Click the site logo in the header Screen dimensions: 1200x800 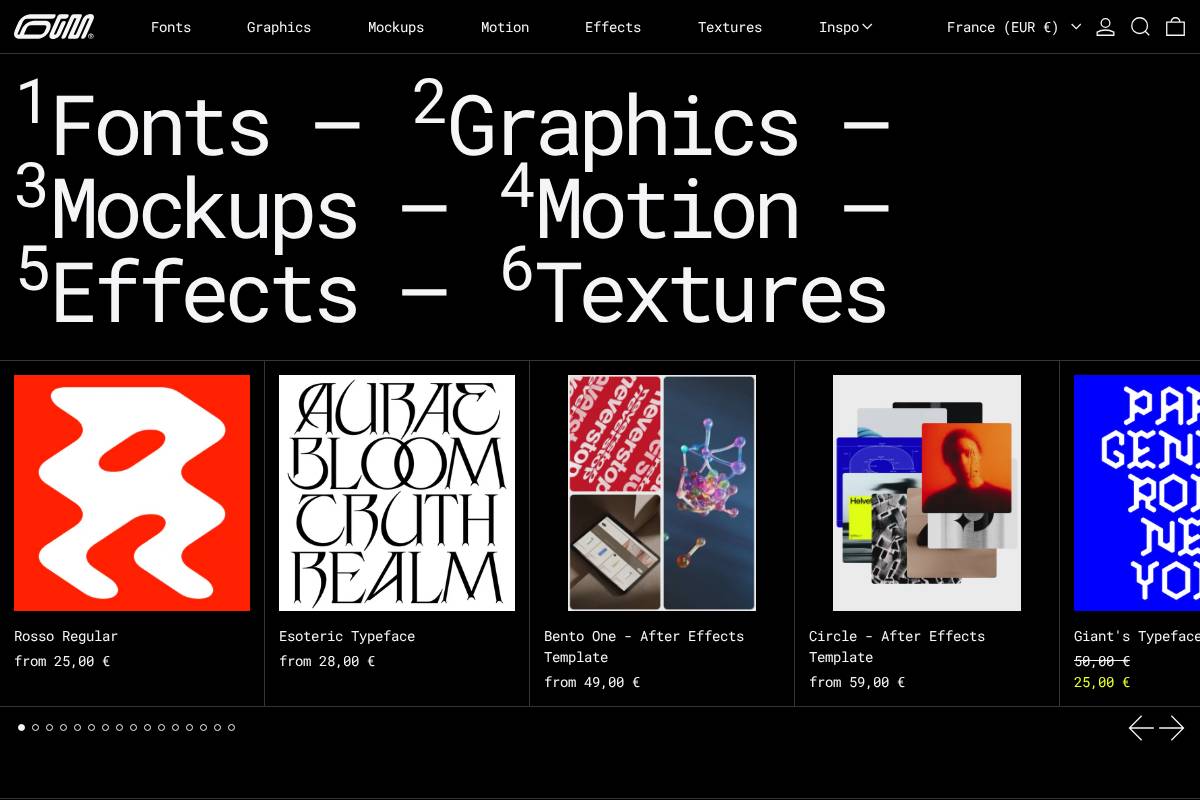(x=54, y=27)
